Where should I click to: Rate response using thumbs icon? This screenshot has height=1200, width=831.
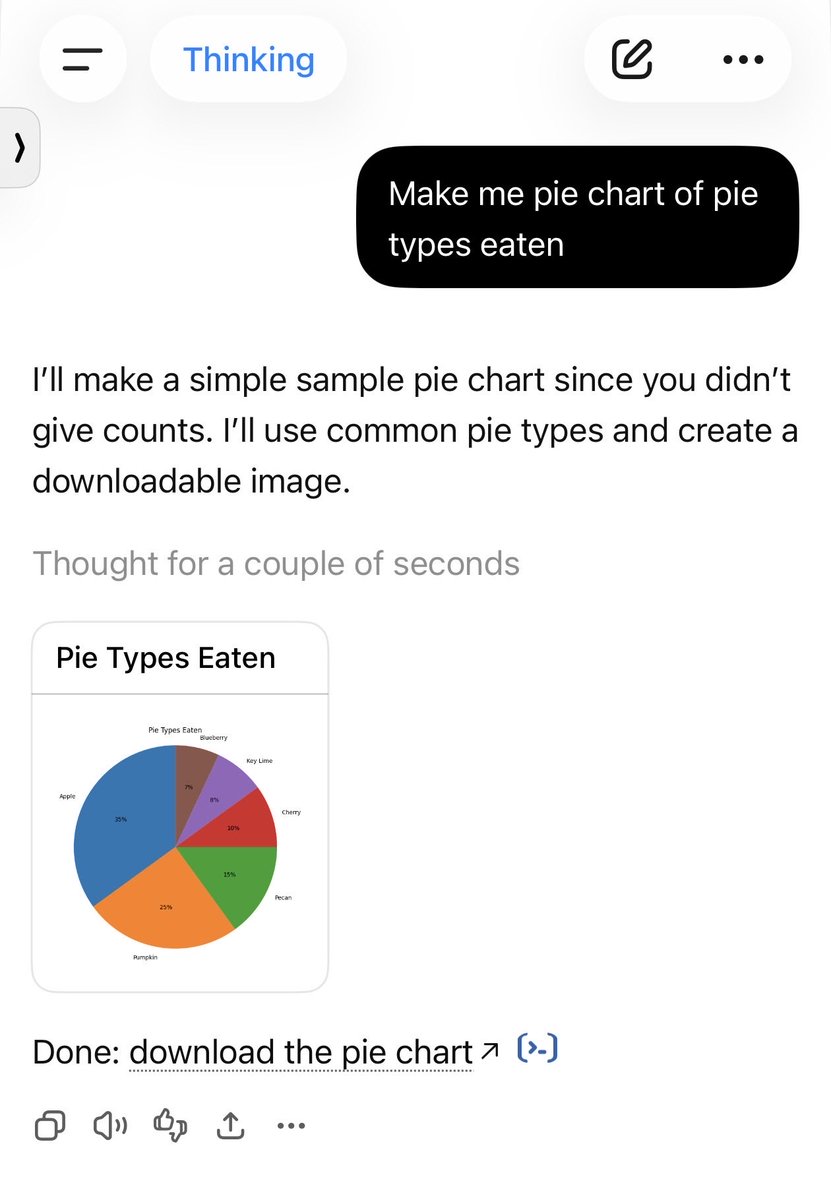170,1126
